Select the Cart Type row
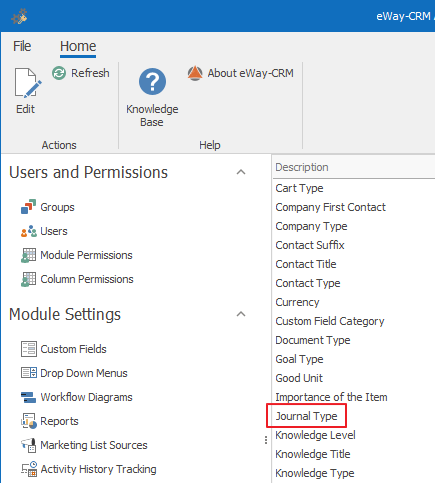The width and height of the screenshot is (435, 483). tap(353, 188)
